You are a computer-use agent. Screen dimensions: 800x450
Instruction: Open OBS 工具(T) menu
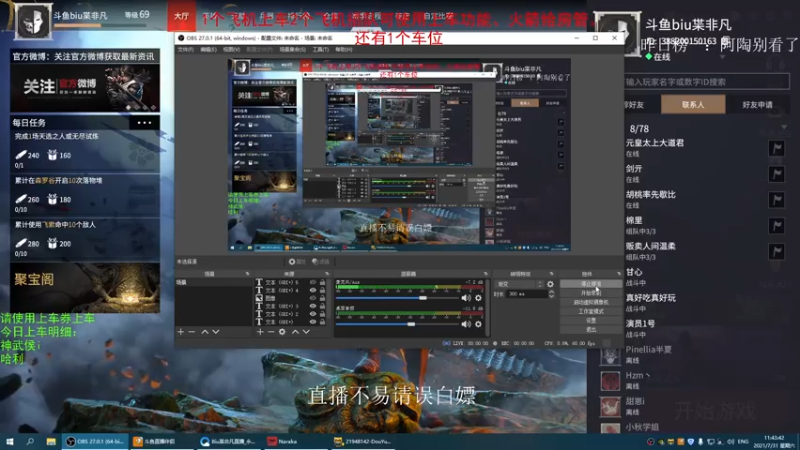320,49
